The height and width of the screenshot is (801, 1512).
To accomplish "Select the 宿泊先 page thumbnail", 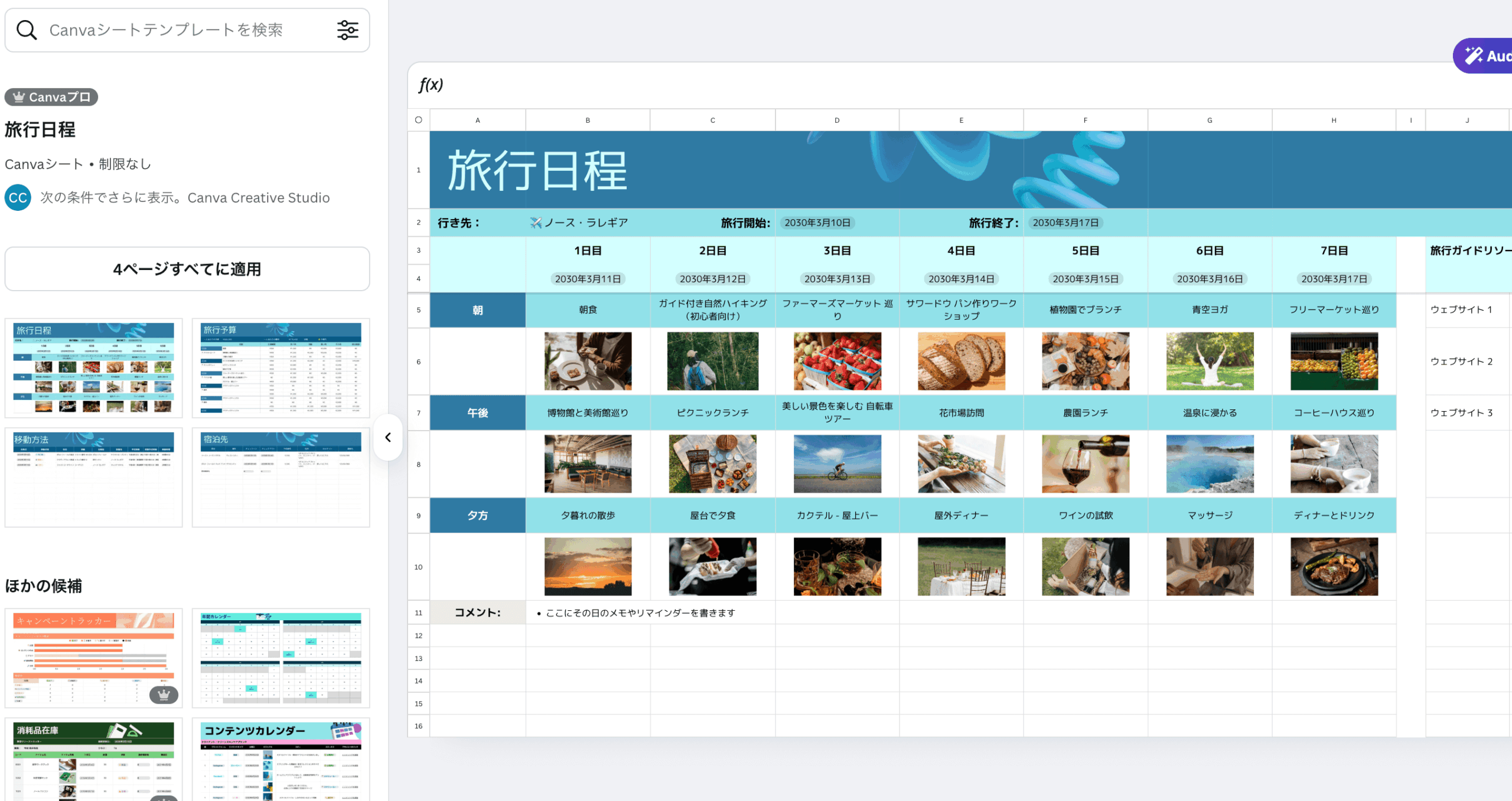I will coord(281,477).
